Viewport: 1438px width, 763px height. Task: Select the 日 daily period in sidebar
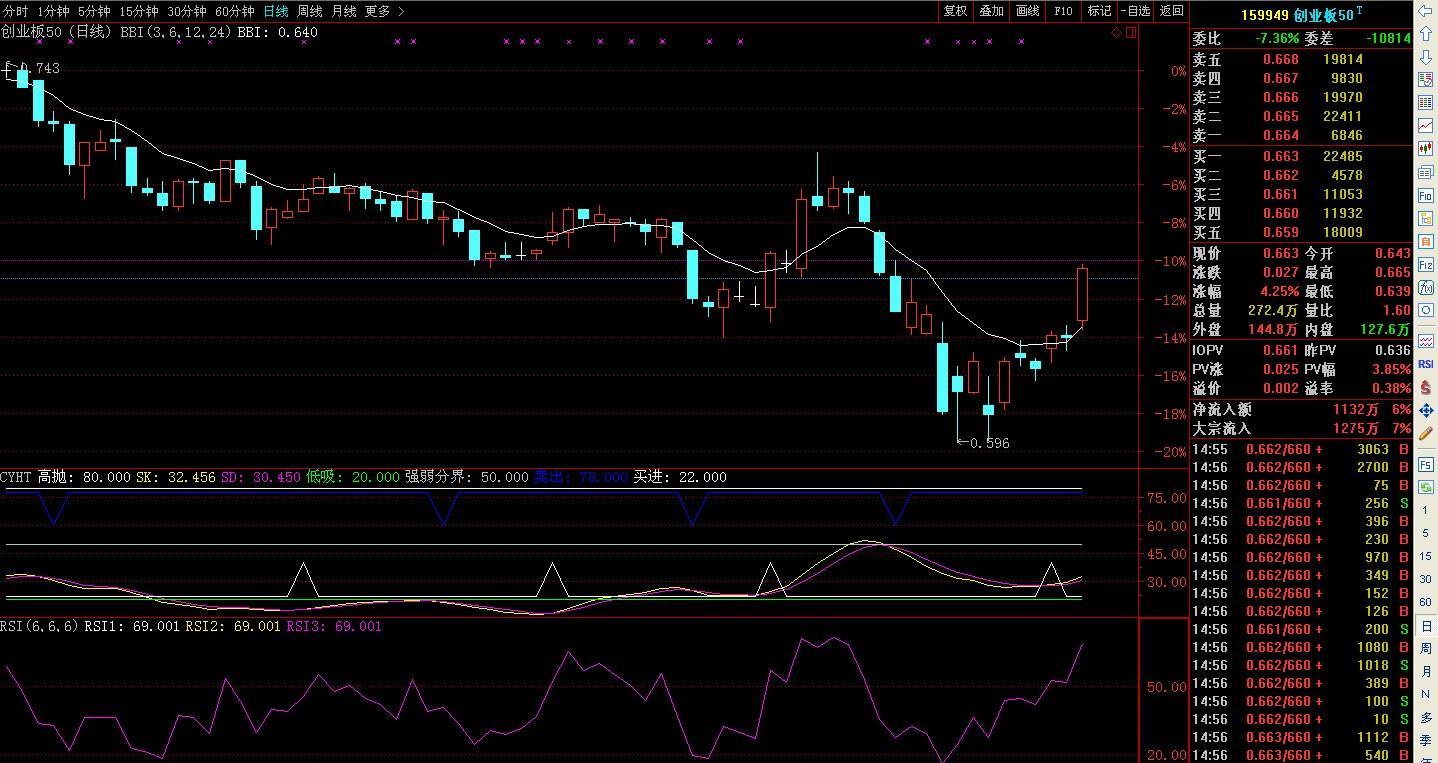1426,626
